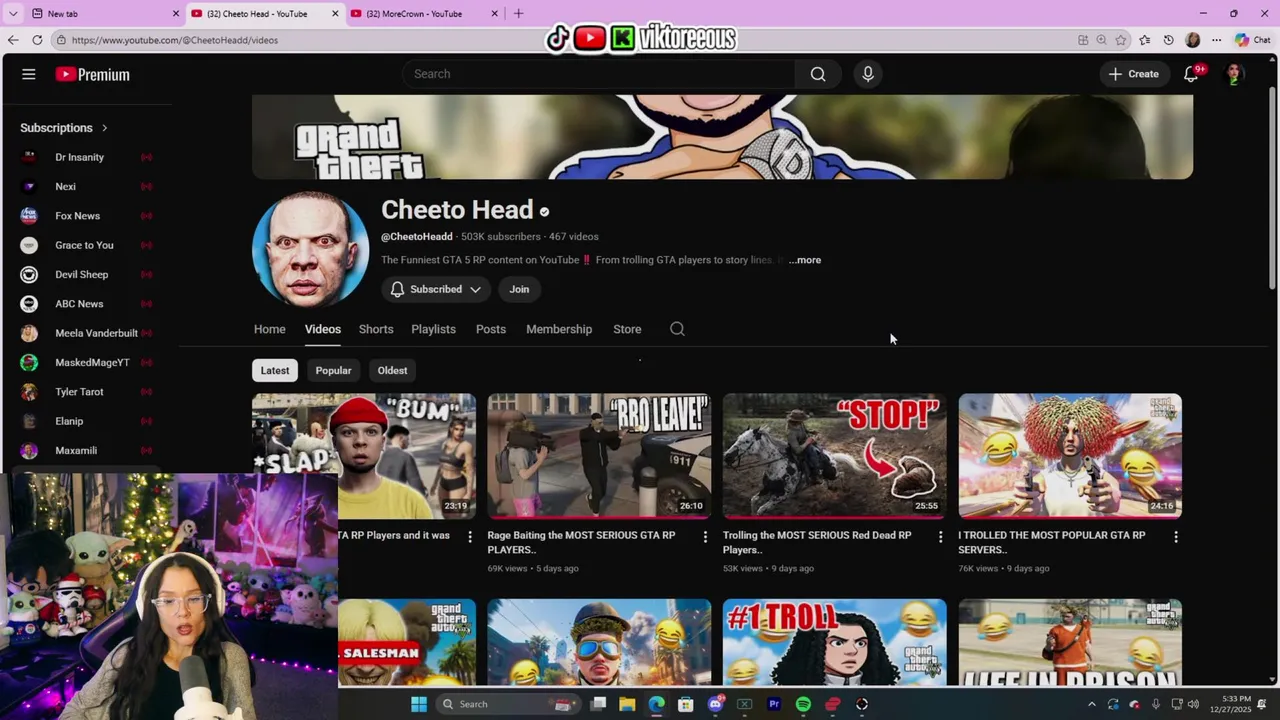Search within channel using magnifier icon

(677, 329)
